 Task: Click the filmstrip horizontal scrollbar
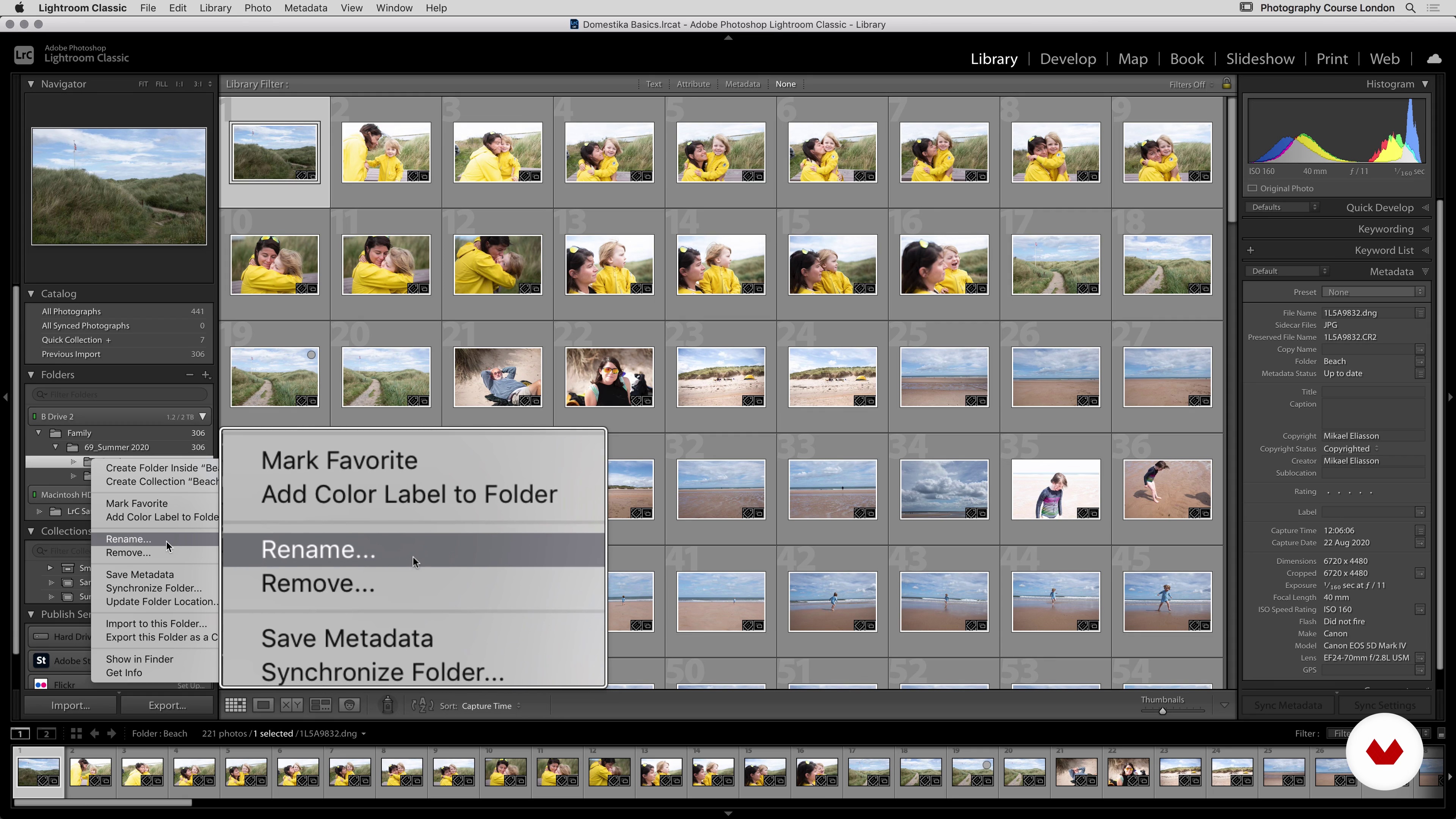click(x=103, y=803)
